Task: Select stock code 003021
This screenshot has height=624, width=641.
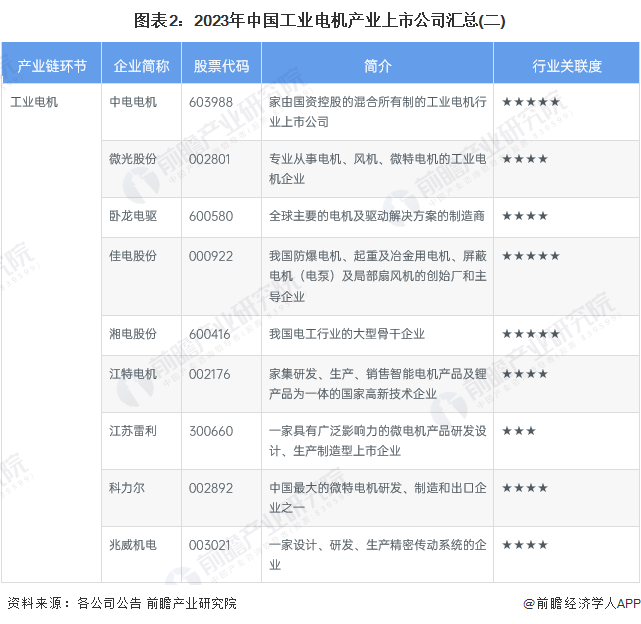Action: click(x=209, y=545)
